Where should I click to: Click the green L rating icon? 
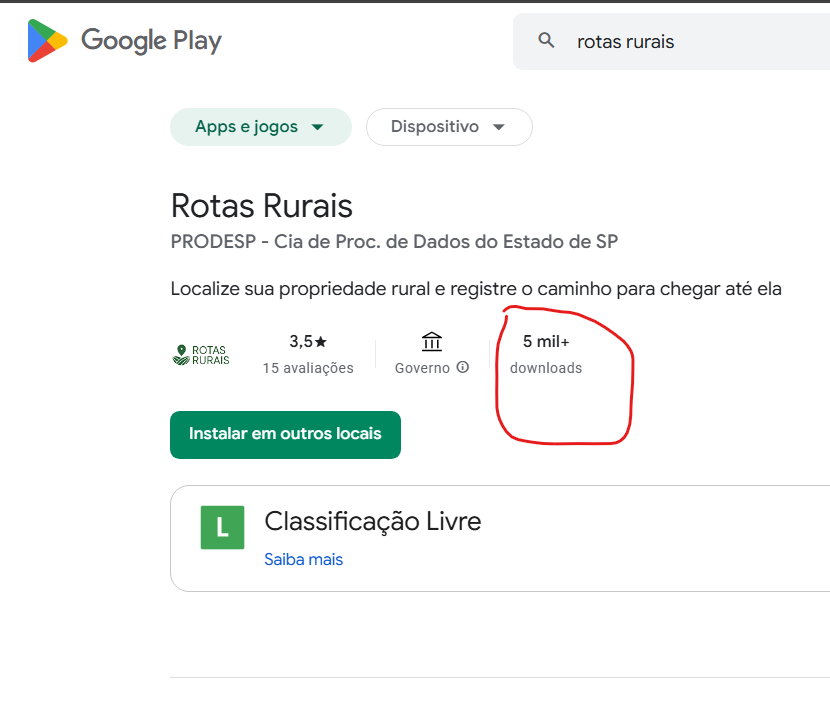(222, 527)
